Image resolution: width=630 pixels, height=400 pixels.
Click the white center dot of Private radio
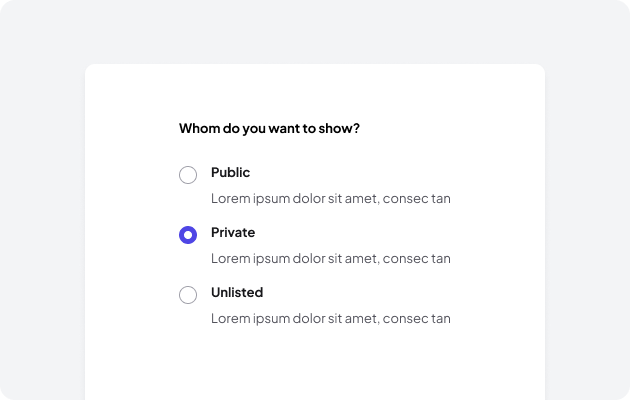click(x=188, y=235)
